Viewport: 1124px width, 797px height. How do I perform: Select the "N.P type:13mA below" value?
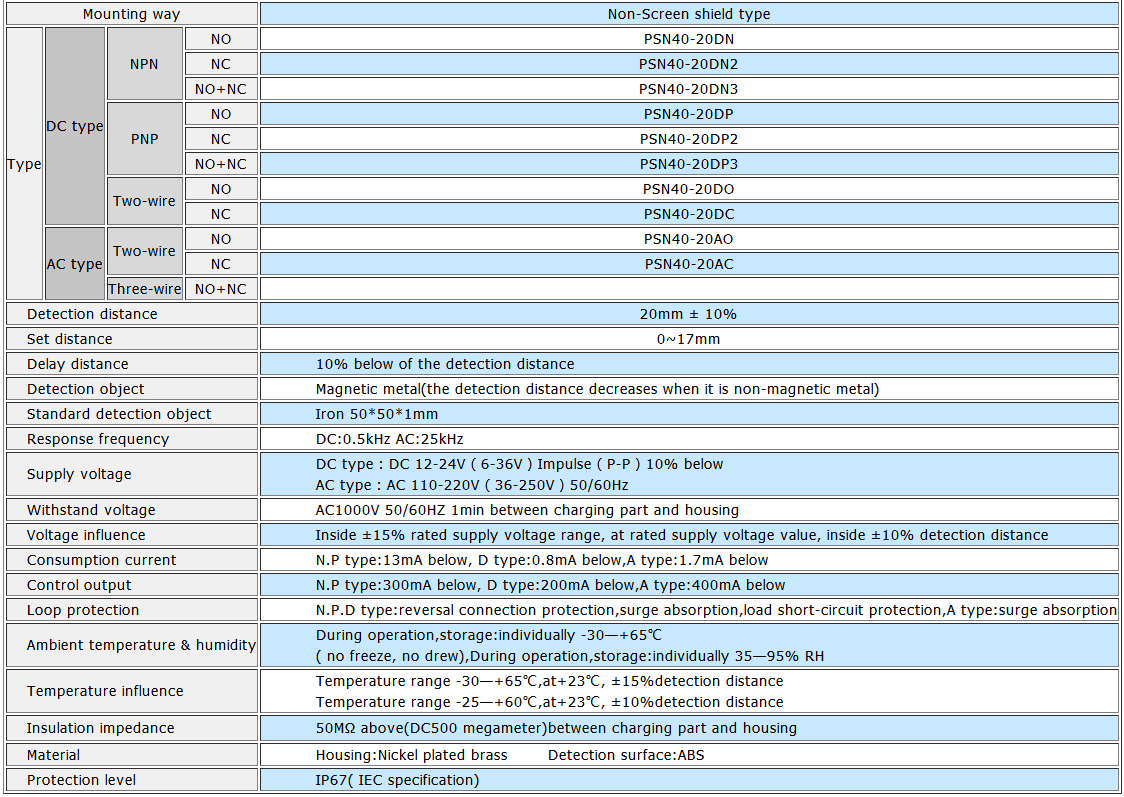(542, 560)
